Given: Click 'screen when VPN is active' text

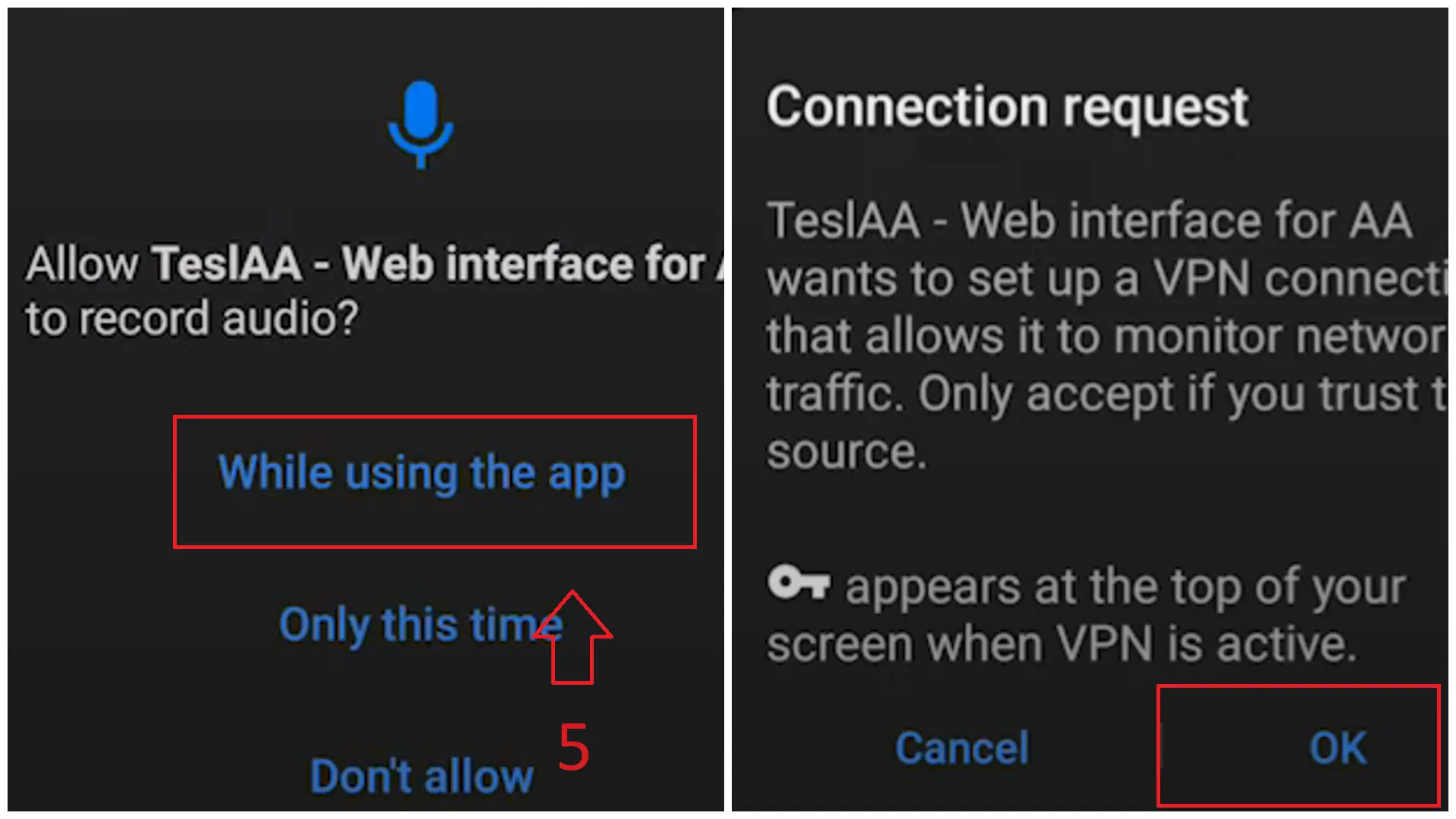Looking at the screenshot, I should (x=1062, y=644).
